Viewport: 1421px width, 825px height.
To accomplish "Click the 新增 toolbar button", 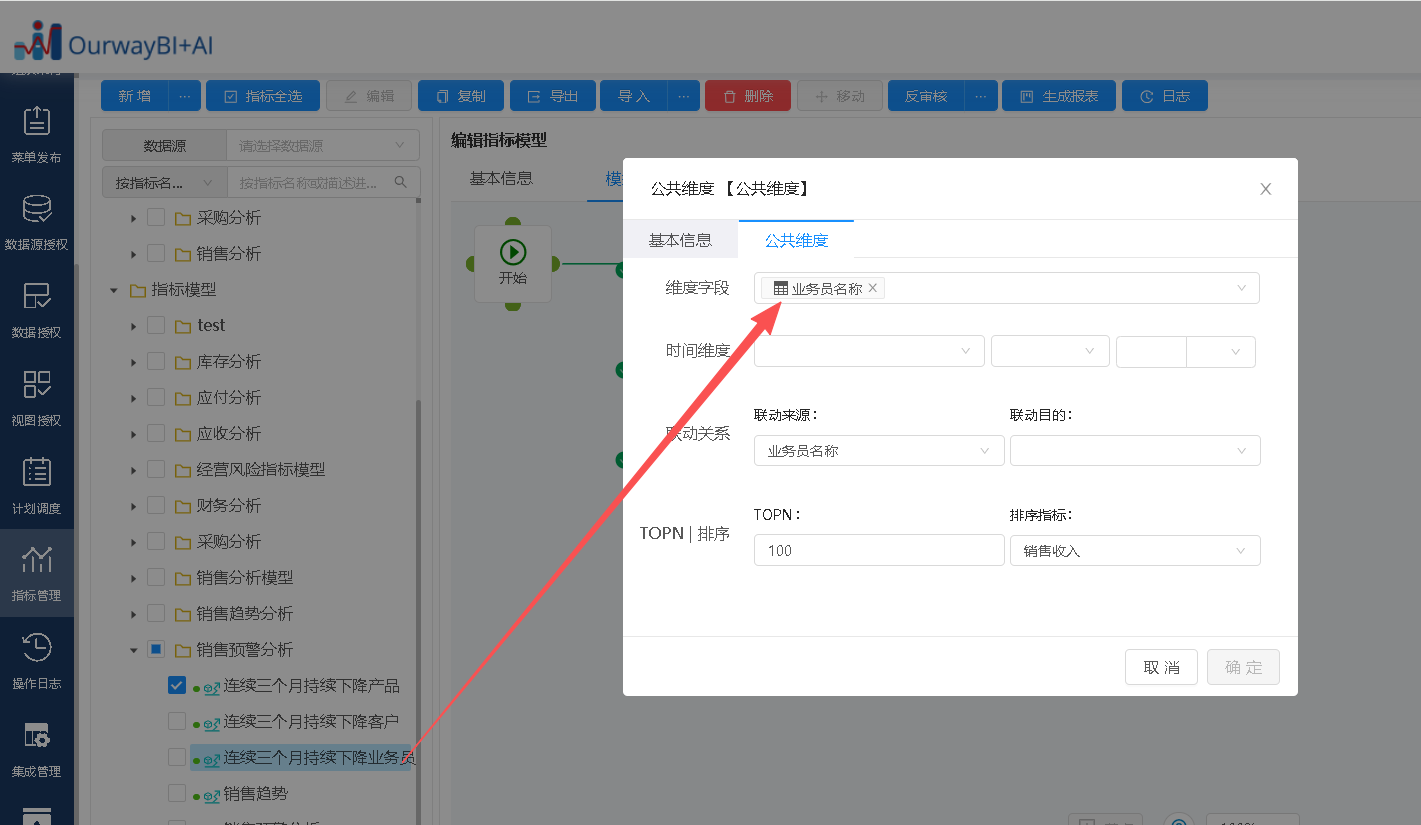I will 135,96.
